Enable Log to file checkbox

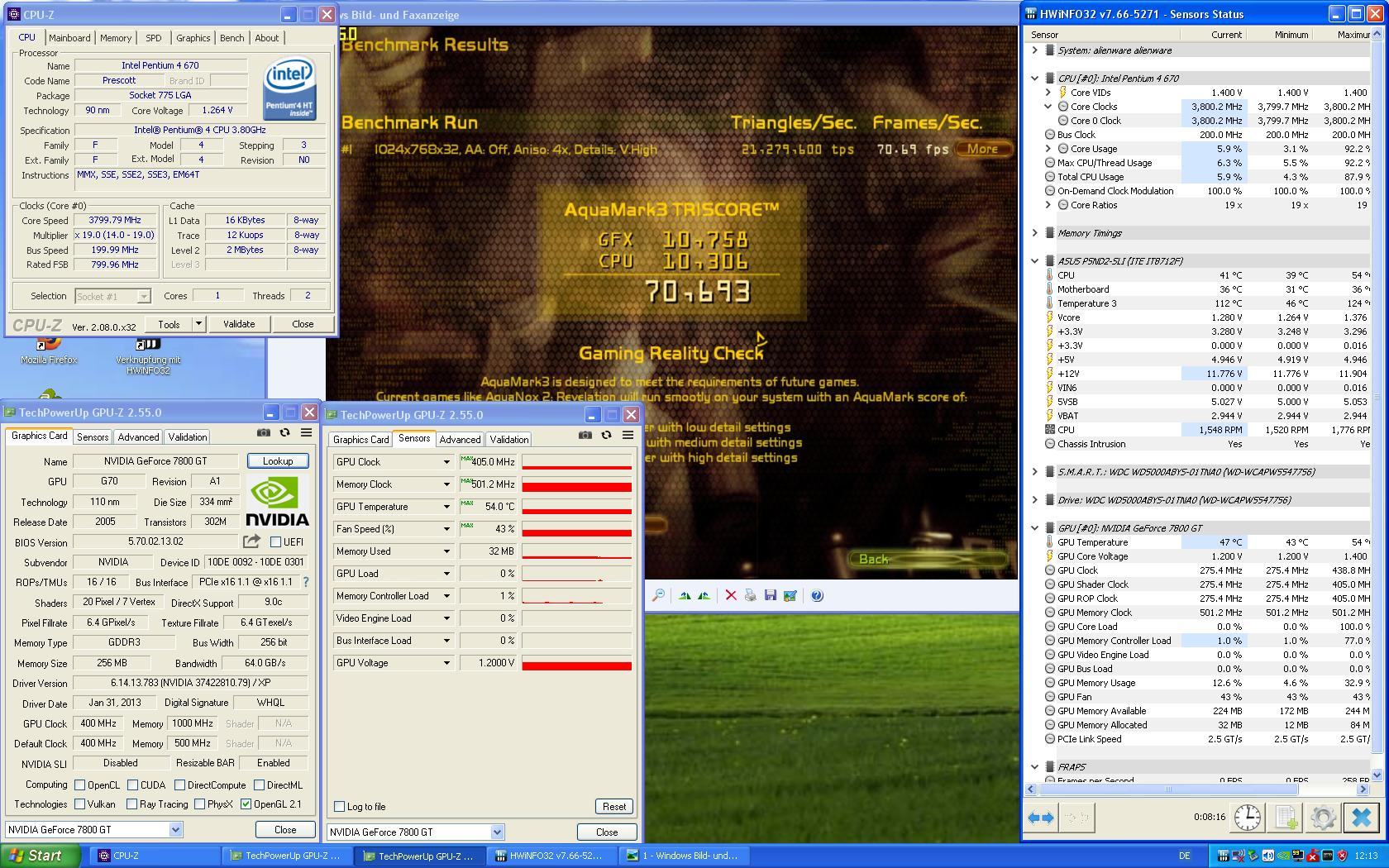tap(339, 806)
